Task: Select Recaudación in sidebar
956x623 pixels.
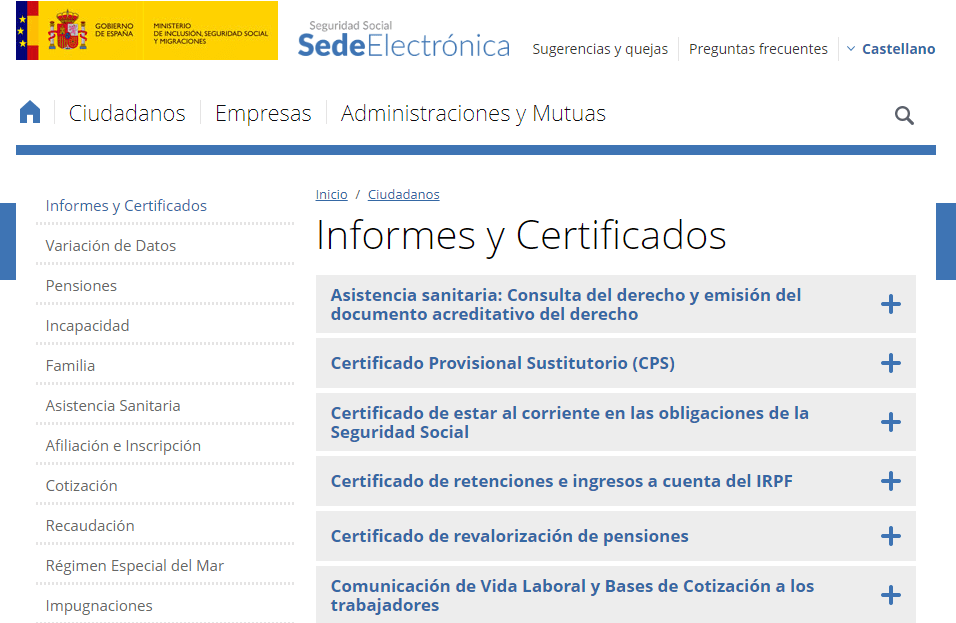Action: [x=90, y=526]
